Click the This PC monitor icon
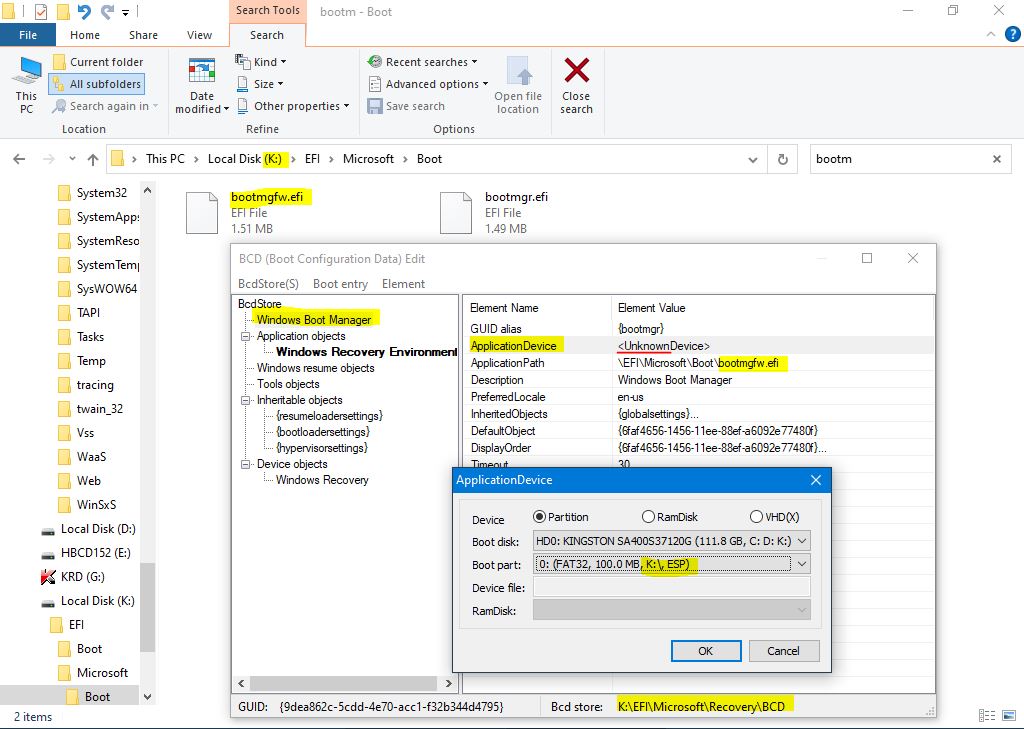This screenshot has height=729, width=1024. (26, 72)
